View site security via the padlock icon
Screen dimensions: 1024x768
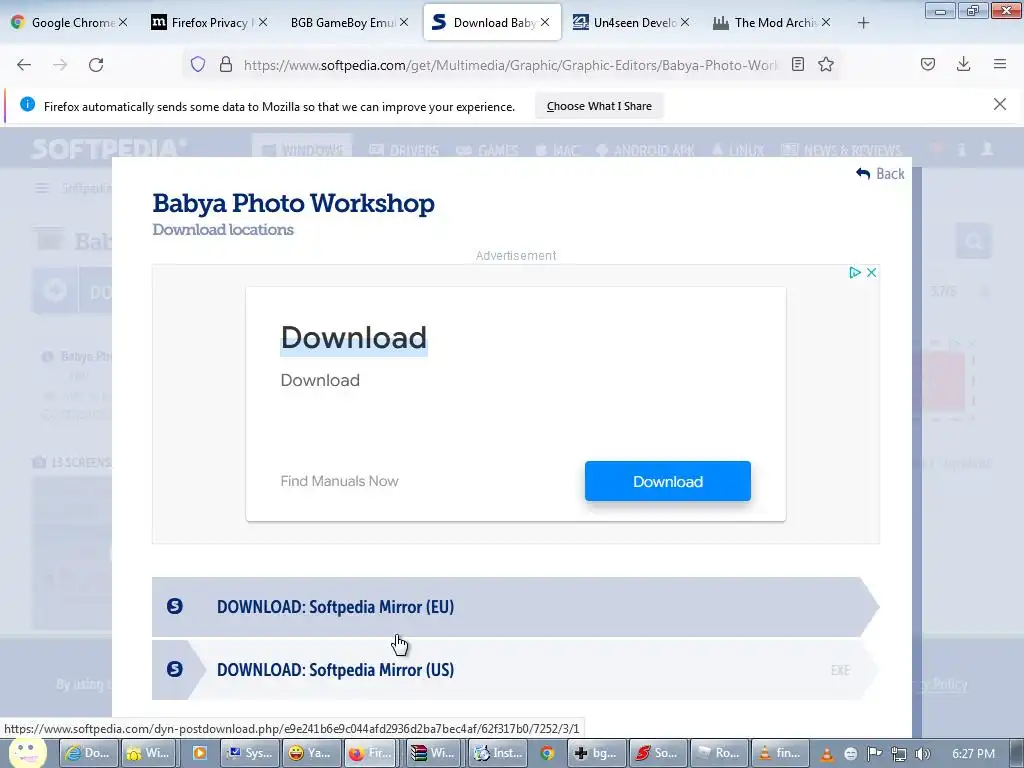pos(226,64)
